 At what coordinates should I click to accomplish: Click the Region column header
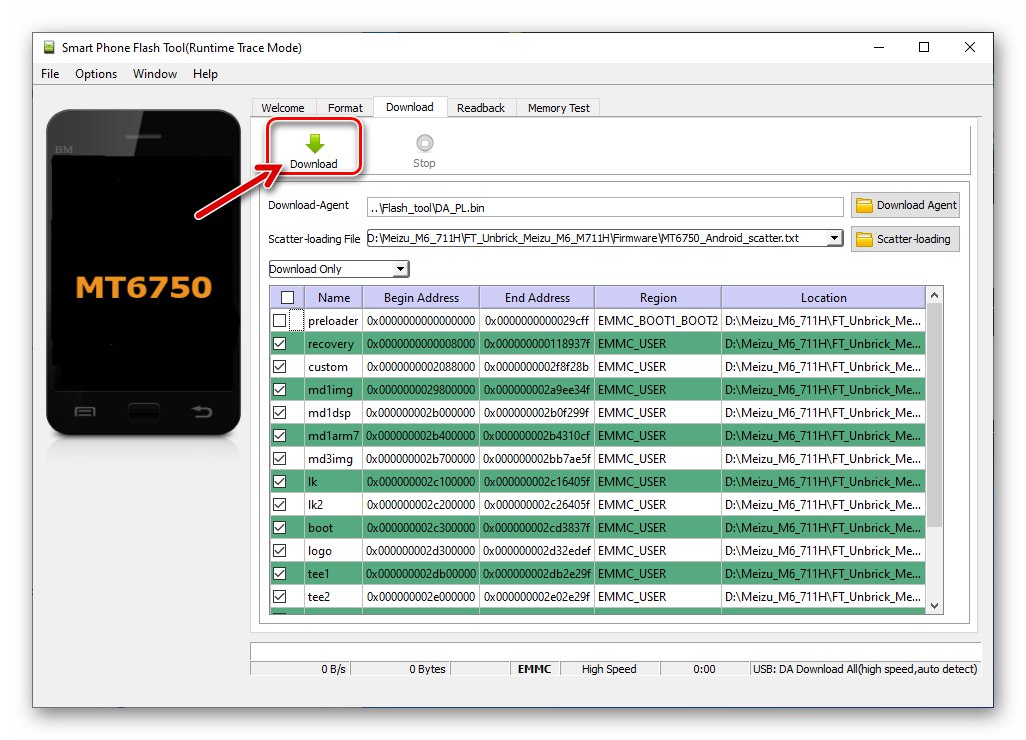click(658, 298)
